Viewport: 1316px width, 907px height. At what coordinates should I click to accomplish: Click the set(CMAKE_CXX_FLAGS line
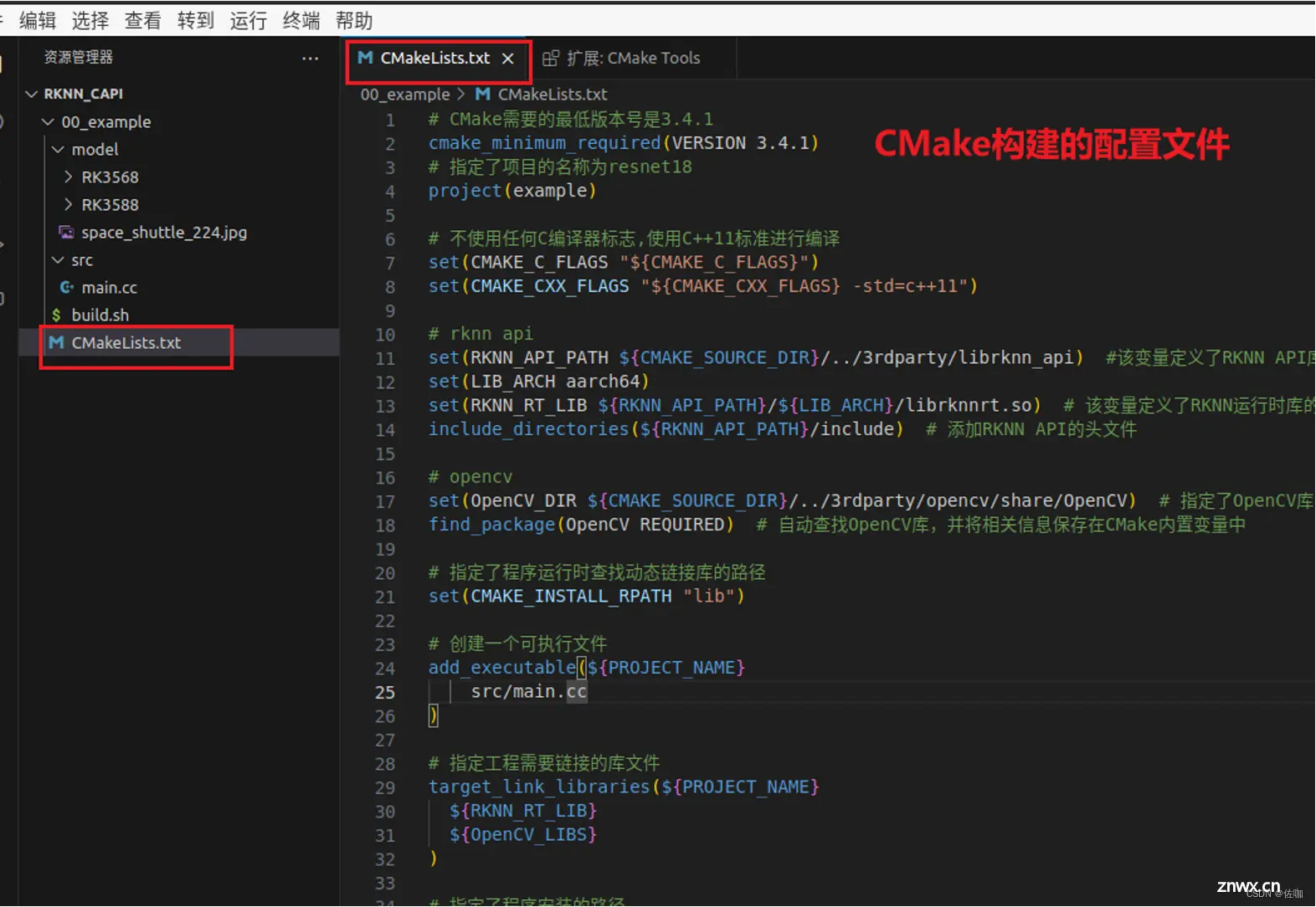(703, 286)
